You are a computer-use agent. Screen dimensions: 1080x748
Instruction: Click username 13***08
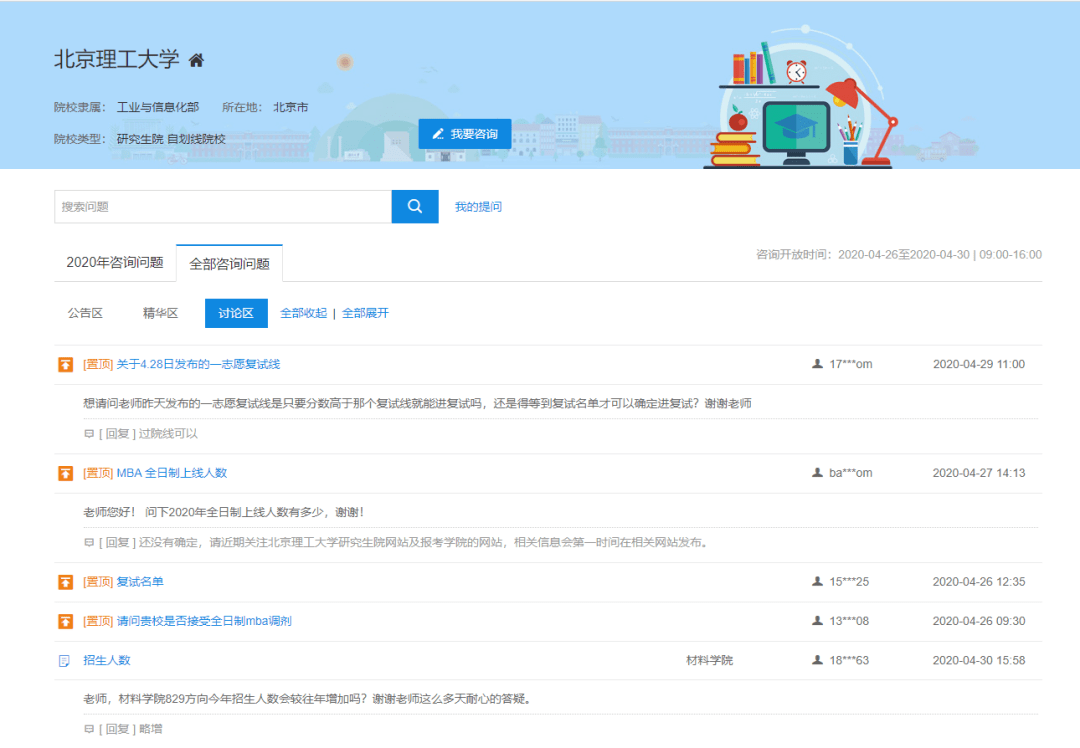pyautogui.click(x=849, y=621)
